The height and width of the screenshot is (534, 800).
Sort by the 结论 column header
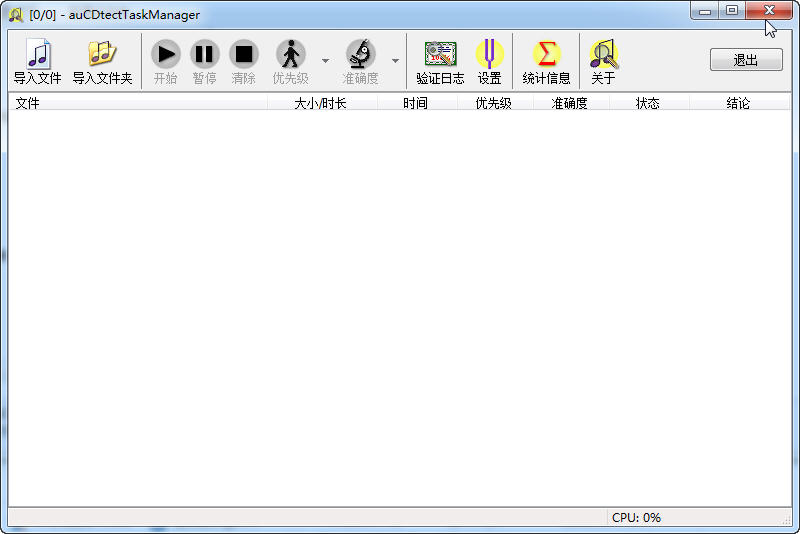pyautogui.click(x=739, y=103)
